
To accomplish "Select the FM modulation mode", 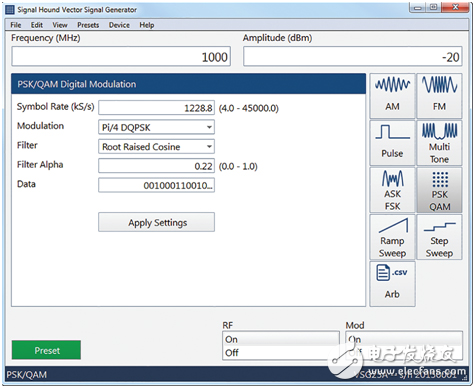I will 439,96.
